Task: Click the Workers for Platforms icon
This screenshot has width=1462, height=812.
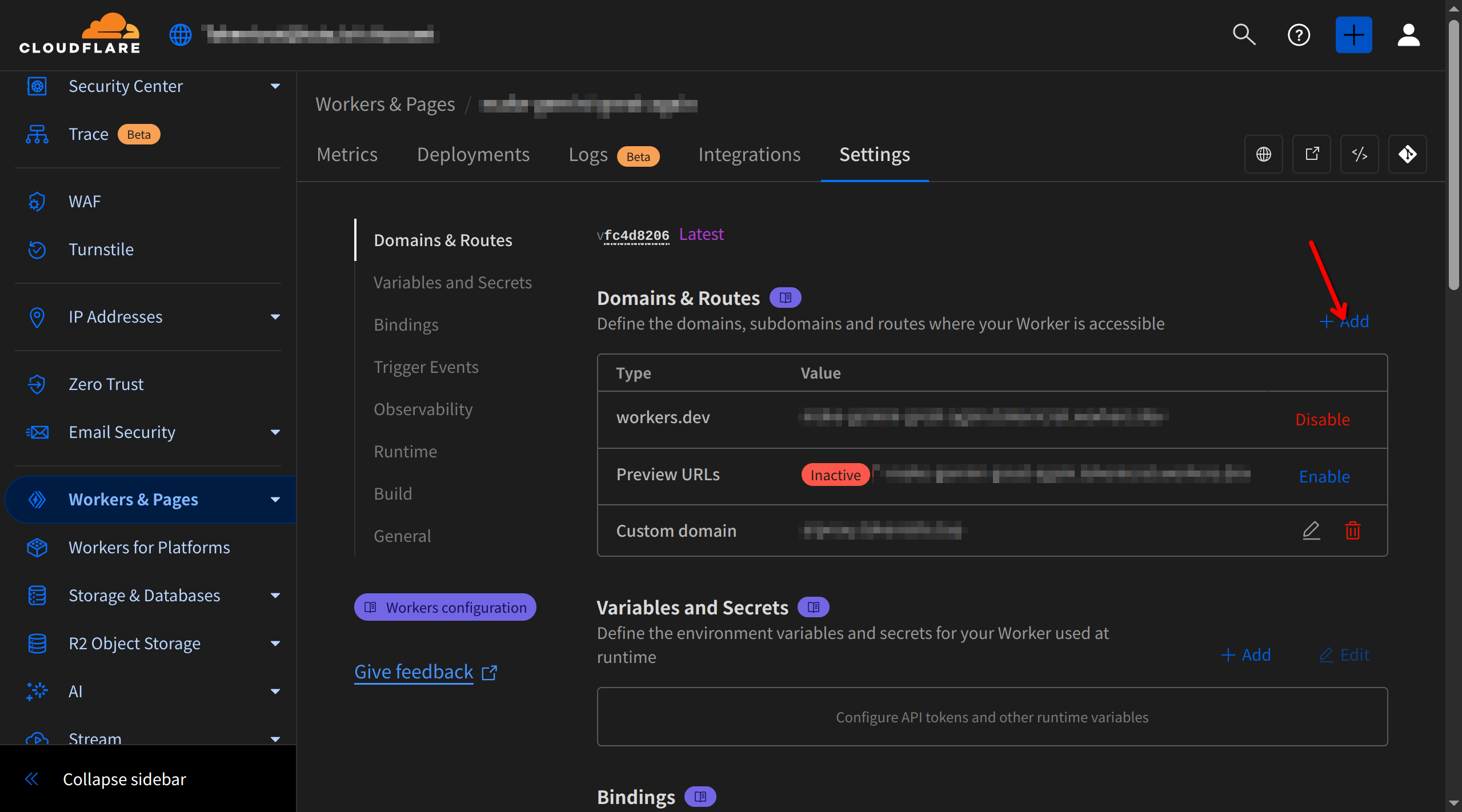Action: pos(37,548)
